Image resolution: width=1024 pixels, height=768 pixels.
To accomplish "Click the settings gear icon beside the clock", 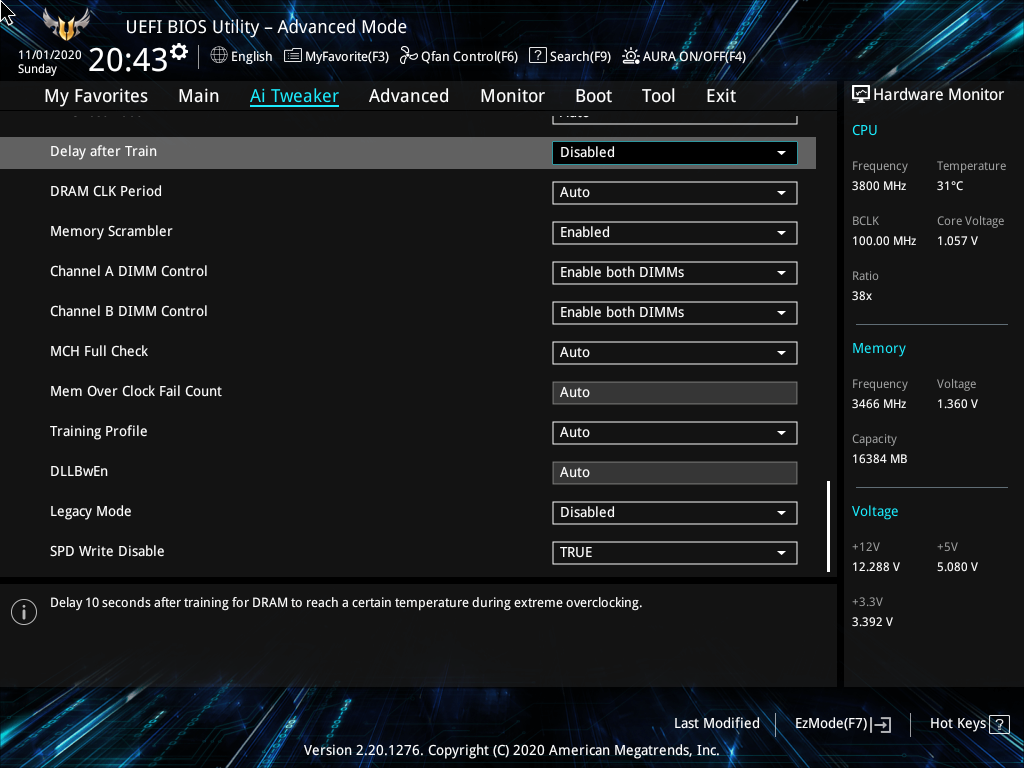I will pyautogui.click(x=179, y=51).
